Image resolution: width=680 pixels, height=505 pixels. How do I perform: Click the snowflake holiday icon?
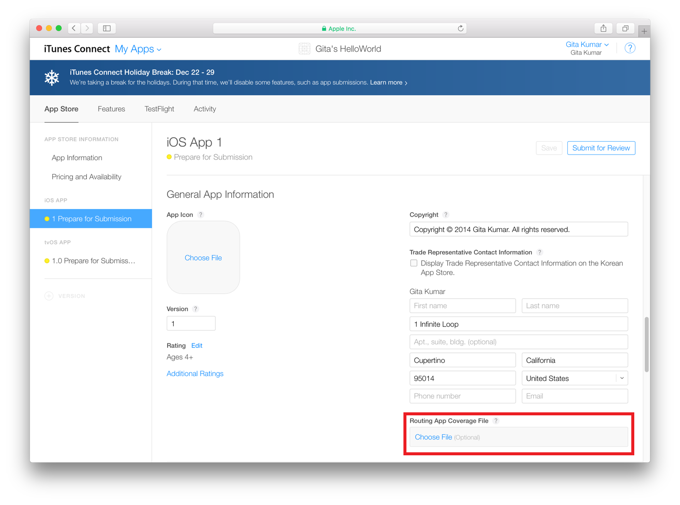(52, 78)
